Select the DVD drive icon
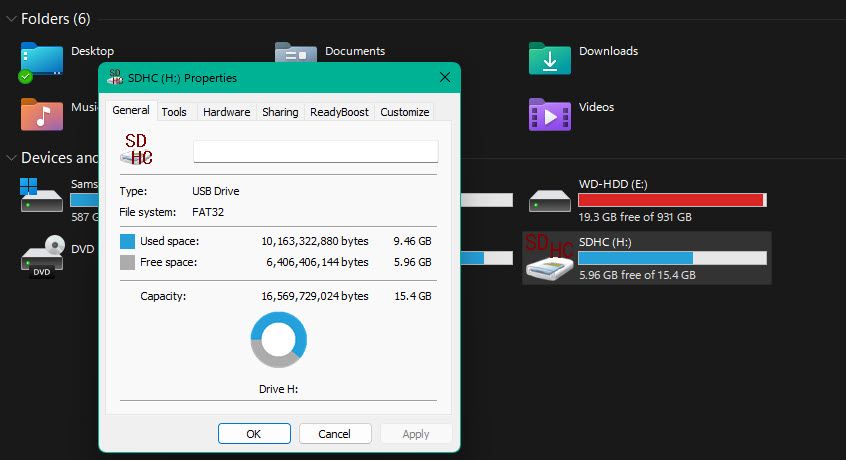 (x=42, y=256)
